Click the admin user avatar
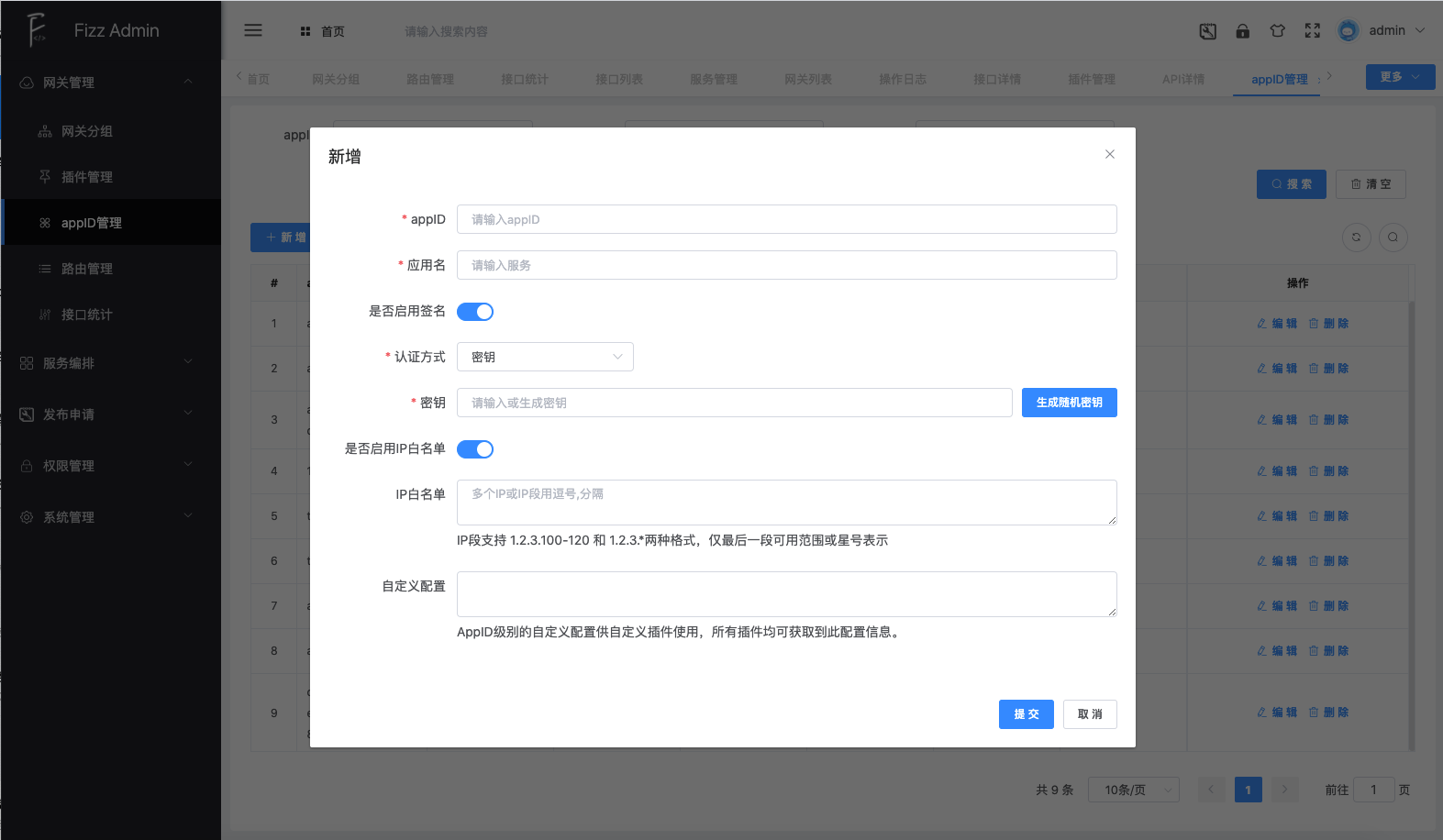 [1348, 30]
